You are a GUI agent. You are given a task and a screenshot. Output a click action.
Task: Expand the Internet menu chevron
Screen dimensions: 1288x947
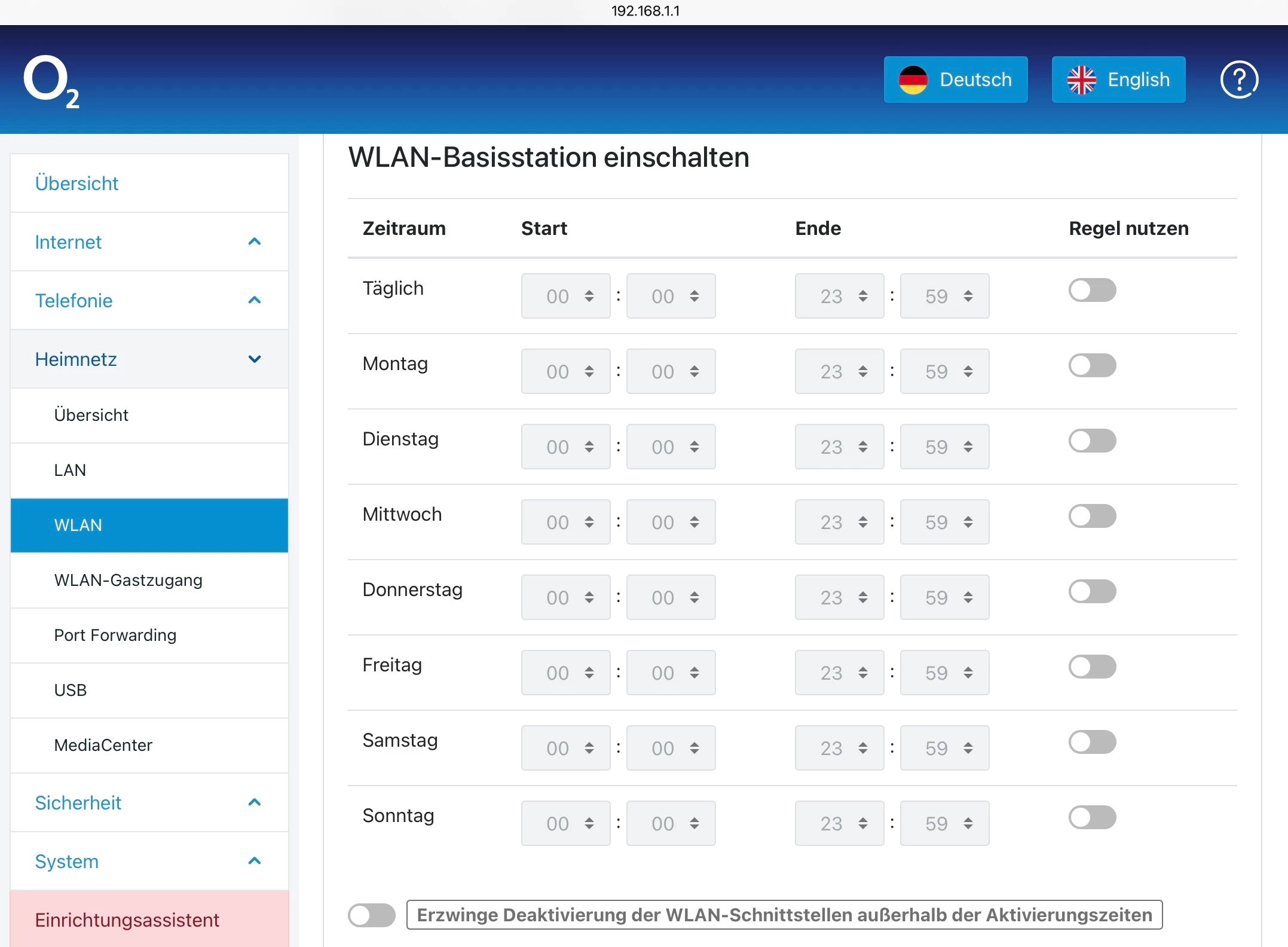coord(255,242)
